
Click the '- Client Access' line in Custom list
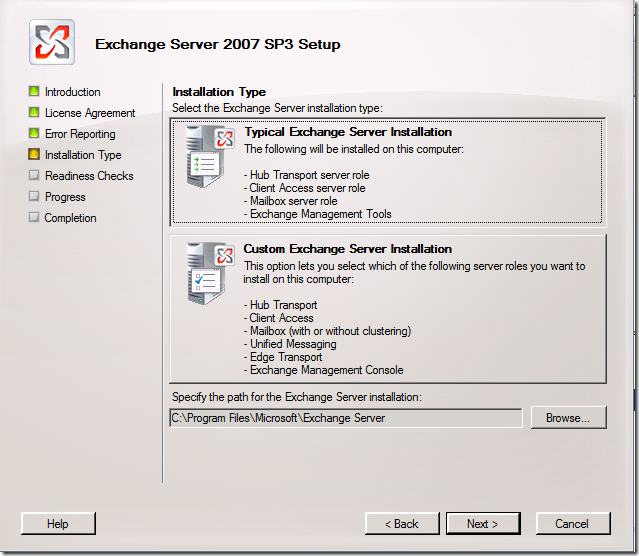[279, 318]
